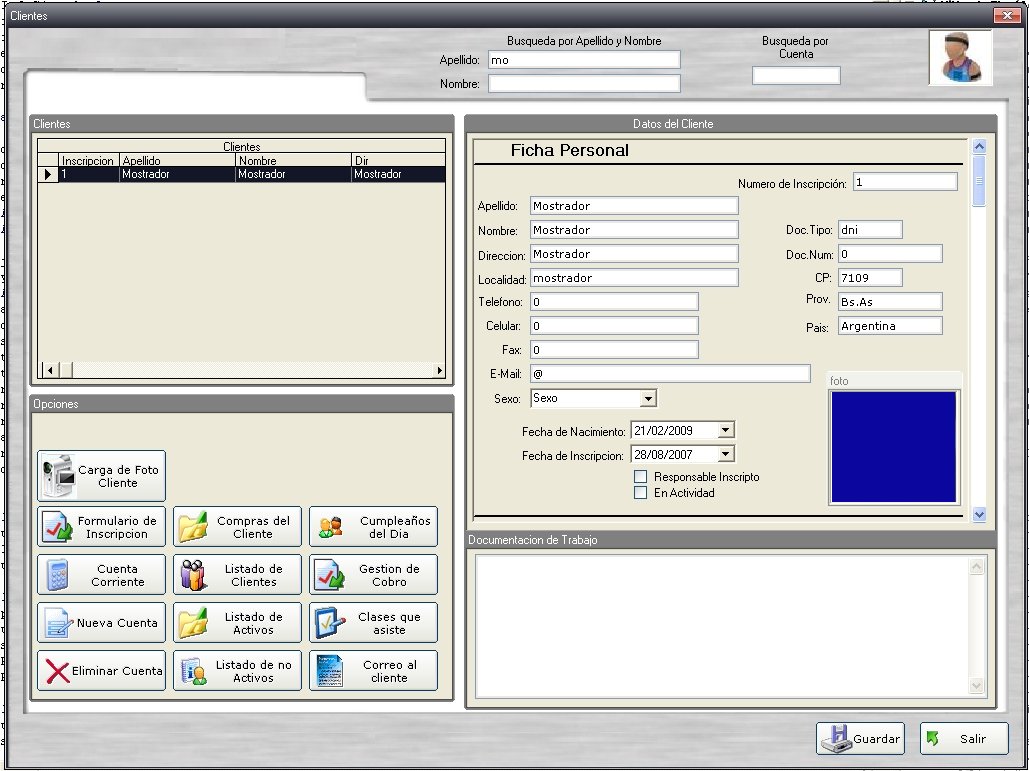Open the Compras del Cliente folder icon
The height and width of the screenshot is (771, 1029).
coord(192,526)
